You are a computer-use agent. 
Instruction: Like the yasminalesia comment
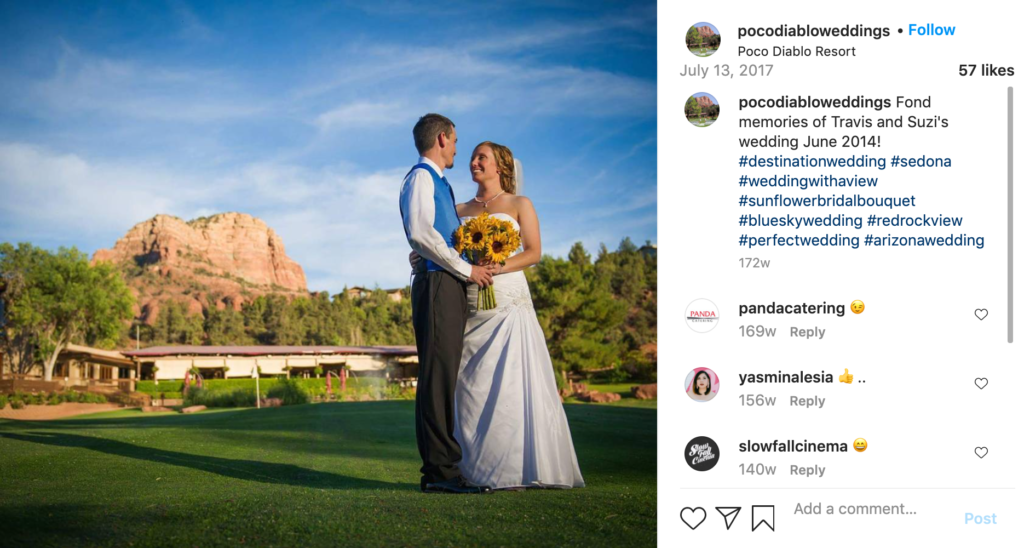(981, 383)
